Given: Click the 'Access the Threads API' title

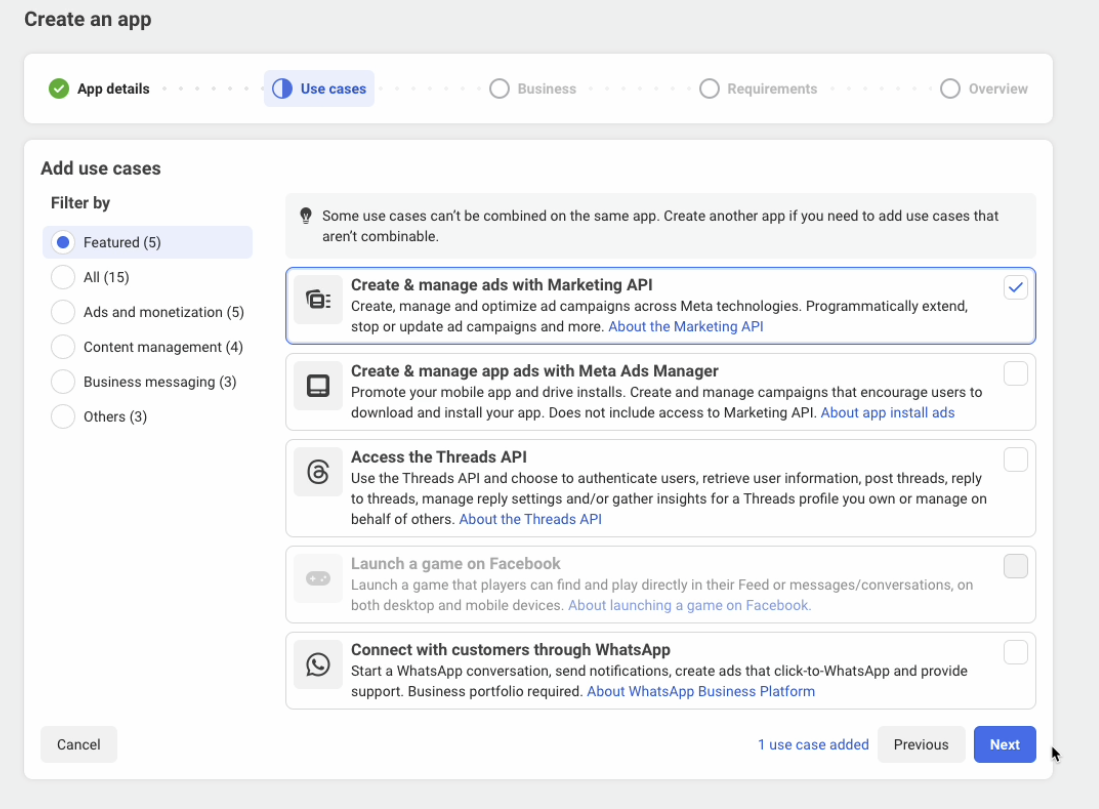Looking at the screenshot, I should 439,458.
